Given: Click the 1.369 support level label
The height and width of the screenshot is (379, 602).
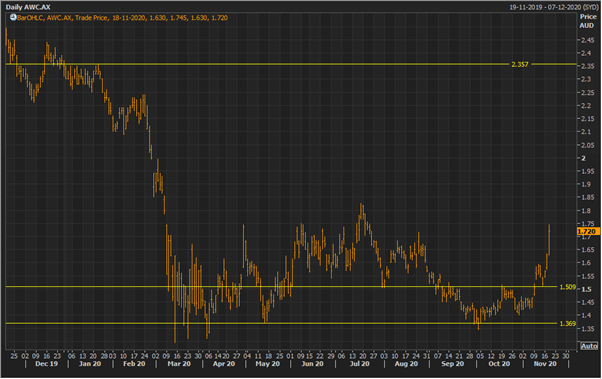Looking at the screenshot, I should point(567,324).
